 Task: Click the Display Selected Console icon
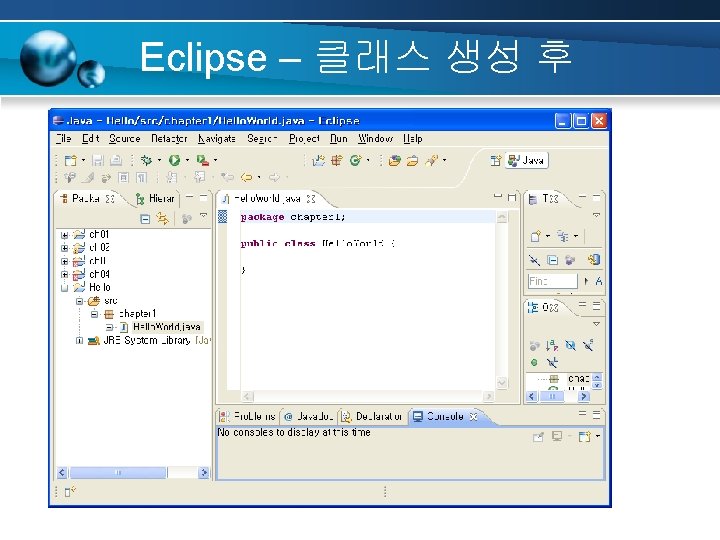pyautogui.click(x=557, y=436)
